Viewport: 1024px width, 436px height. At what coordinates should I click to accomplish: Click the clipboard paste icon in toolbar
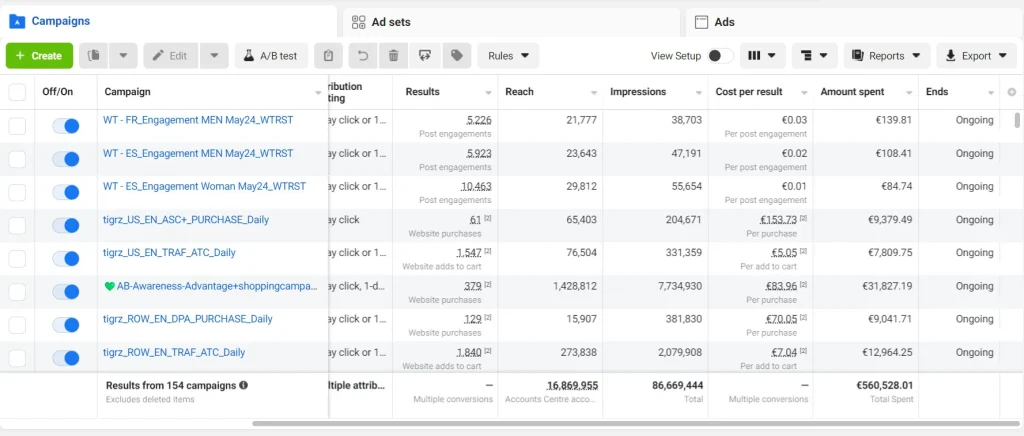pos(329,56)
